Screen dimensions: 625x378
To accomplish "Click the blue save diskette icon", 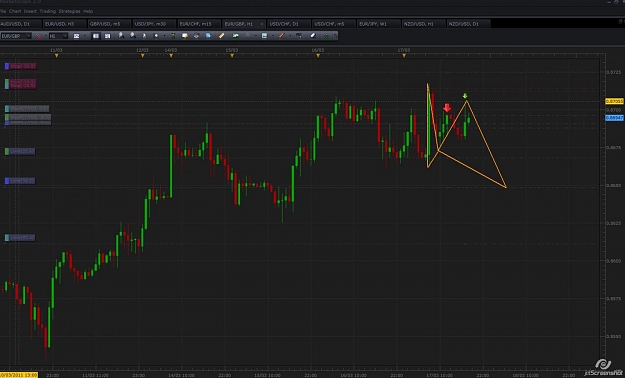I will click(x=264, y=36).
